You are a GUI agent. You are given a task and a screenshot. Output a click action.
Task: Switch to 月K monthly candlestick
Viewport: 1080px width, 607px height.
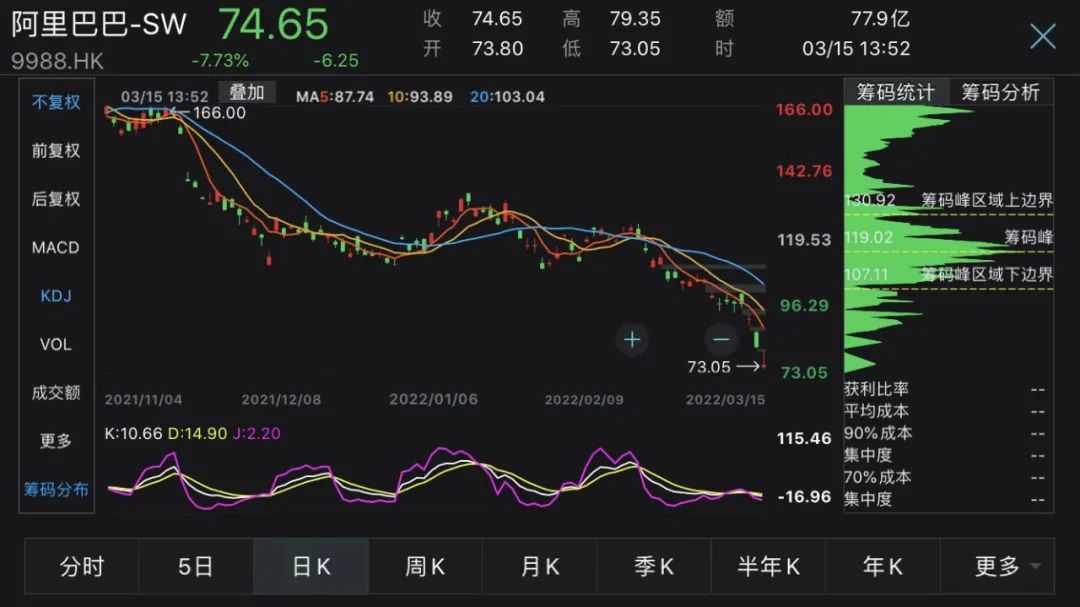point(539,566)
